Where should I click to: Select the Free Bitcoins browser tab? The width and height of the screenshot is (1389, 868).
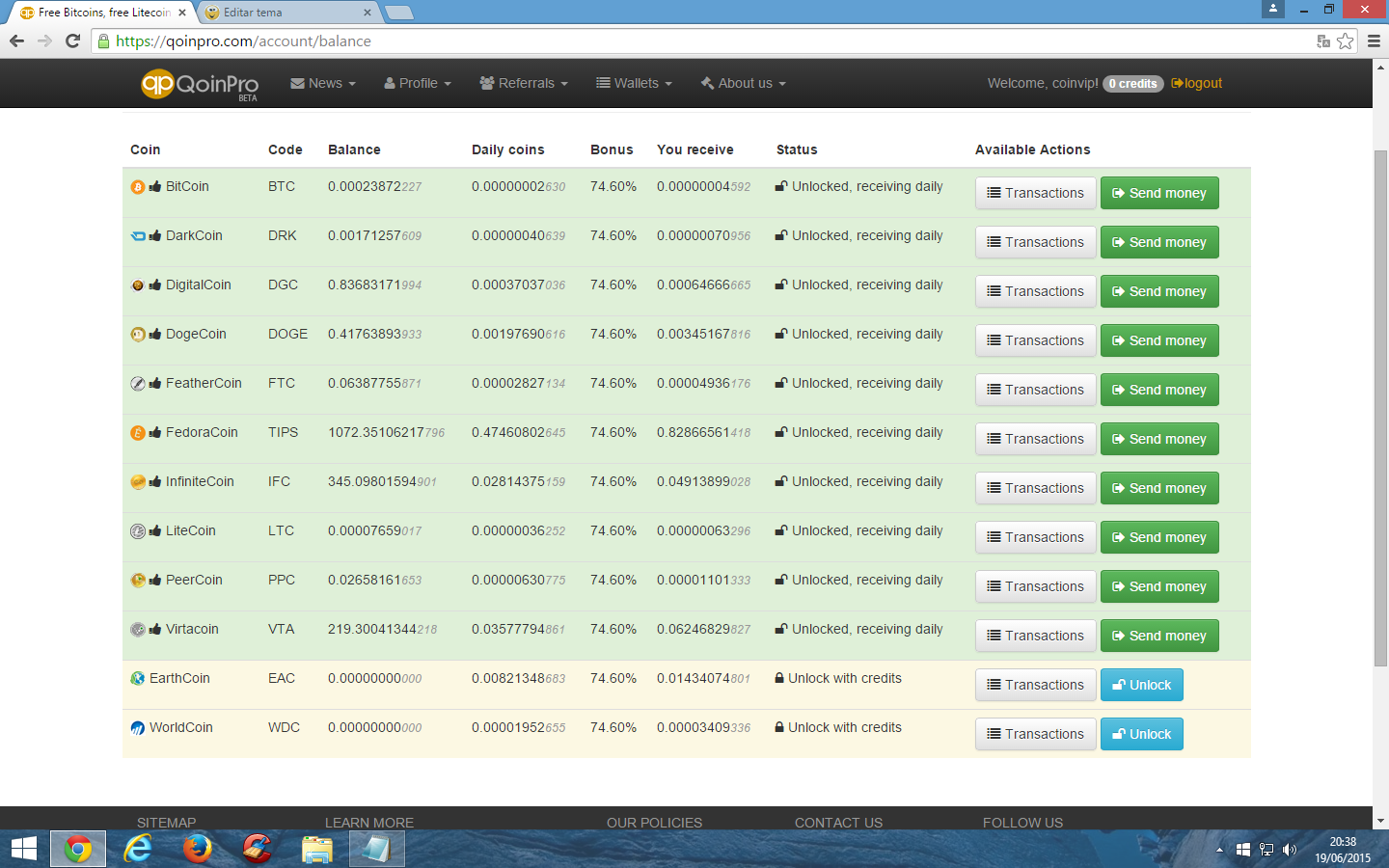click(x=101, y=13)
